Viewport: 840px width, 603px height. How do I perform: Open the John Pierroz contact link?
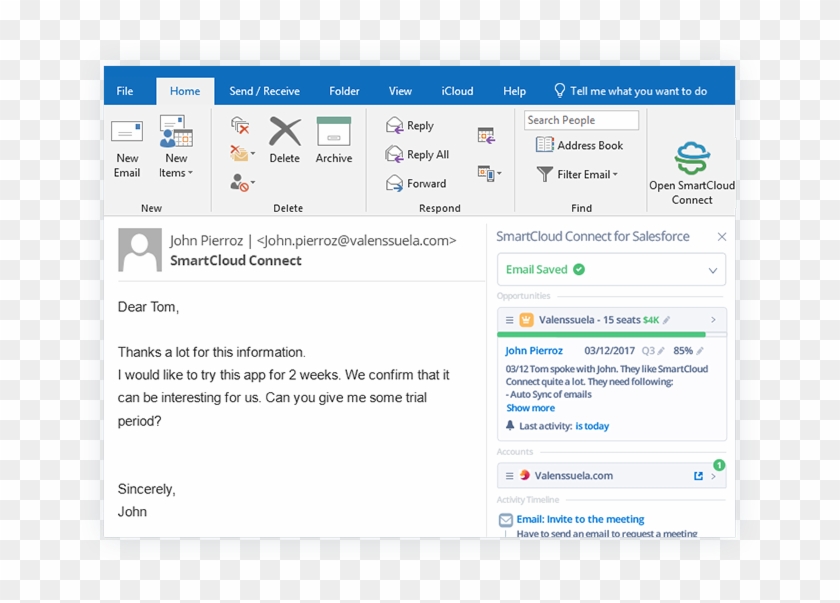point(534,351)
